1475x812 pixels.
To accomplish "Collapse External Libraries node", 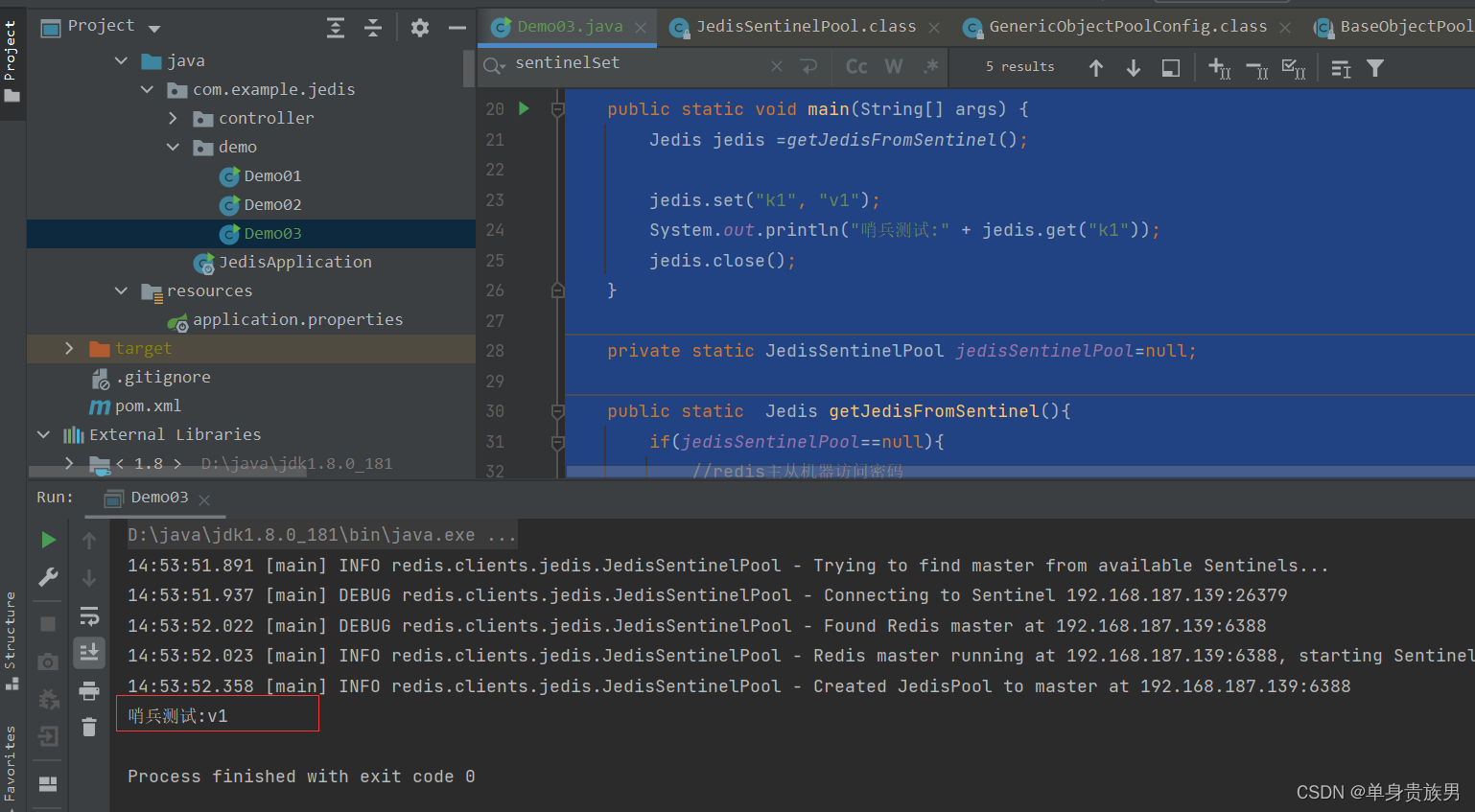I will pyautogui.click(x=43, y=434).
